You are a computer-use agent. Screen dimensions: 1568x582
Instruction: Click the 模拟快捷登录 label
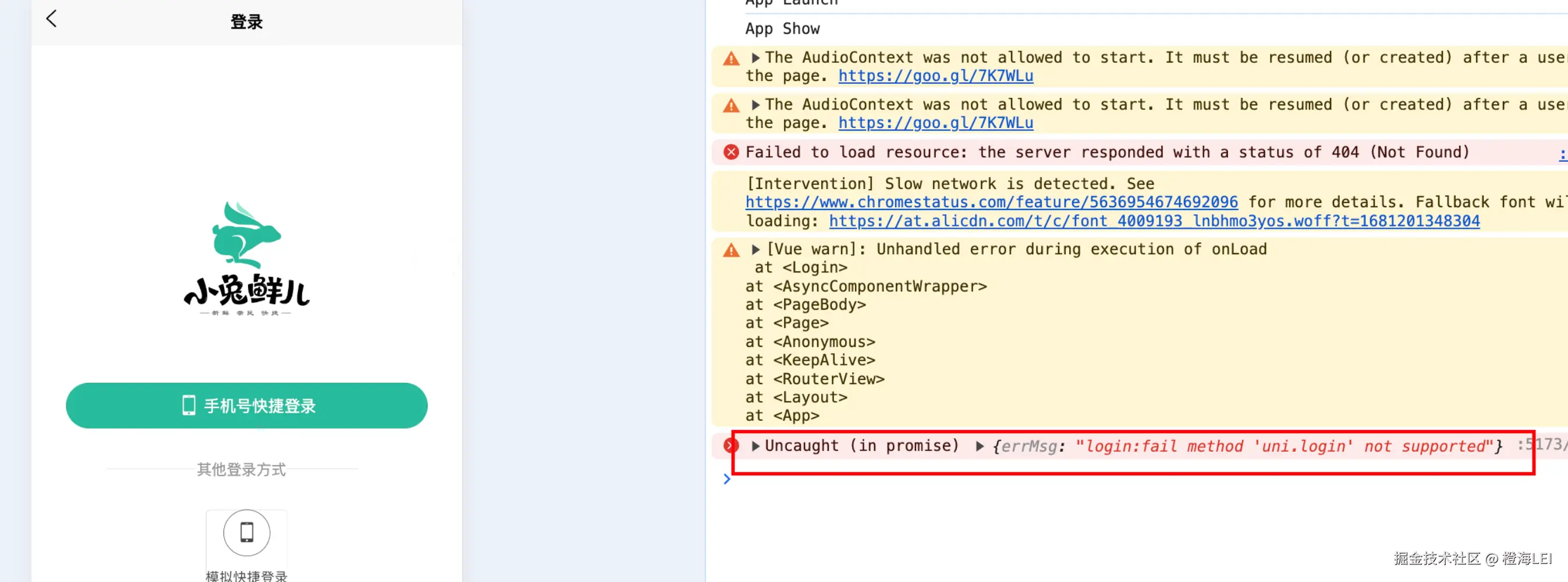tap(247, 576)
